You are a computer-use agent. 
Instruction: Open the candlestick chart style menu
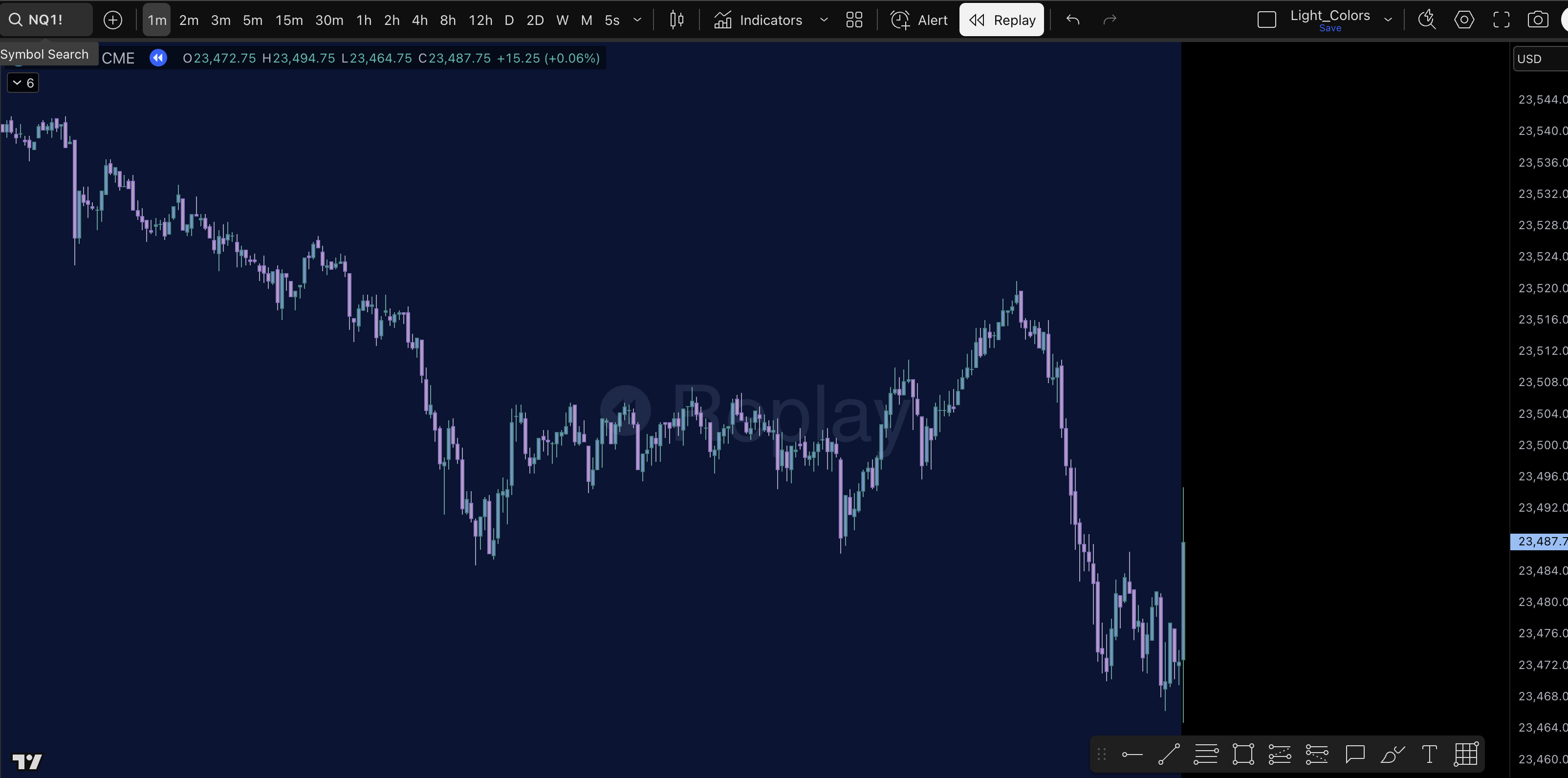(676, 20)
